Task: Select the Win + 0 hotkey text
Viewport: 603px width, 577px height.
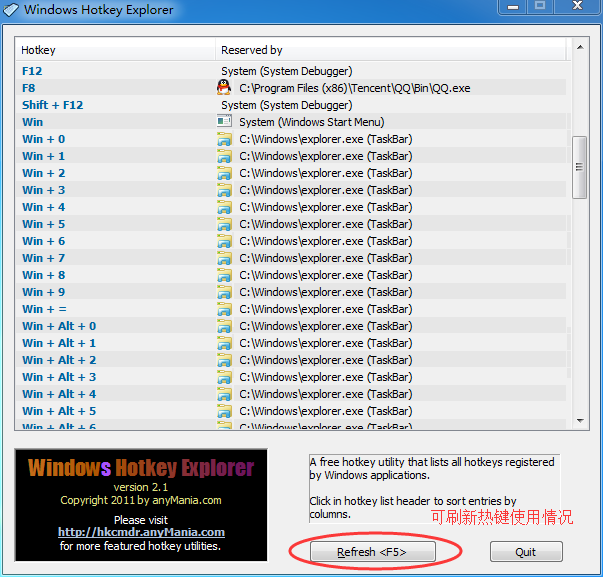Action: (43, 139)
